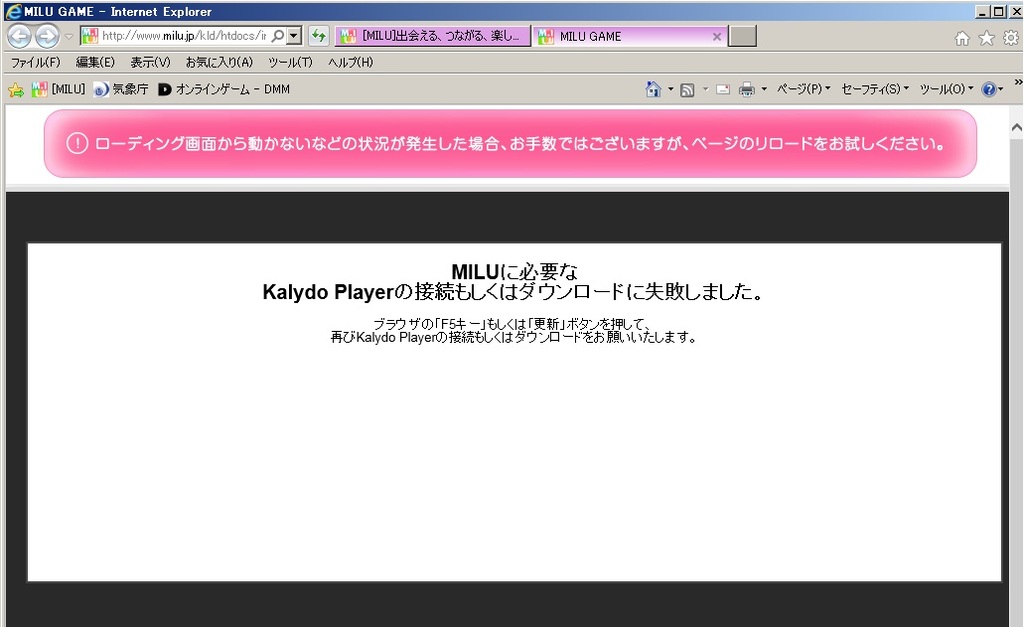Click the Add to Favorites star icon
This screenshot has height=627, width=1024.
[15, 90]
